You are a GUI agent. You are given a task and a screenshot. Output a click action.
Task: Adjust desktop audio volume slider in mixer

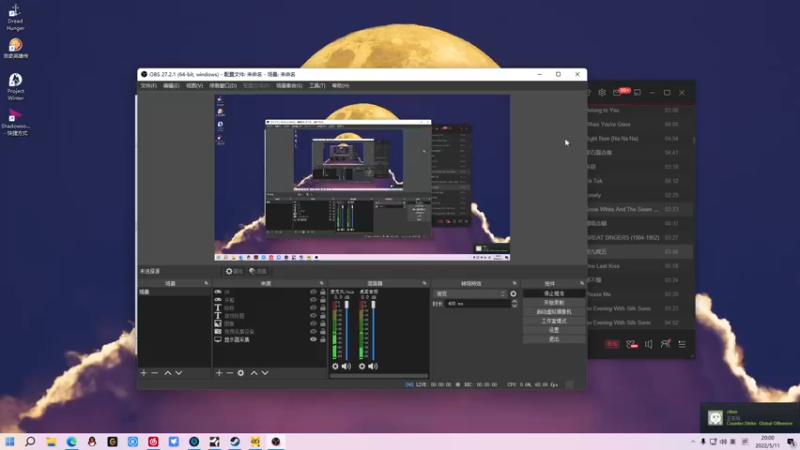[373, 330]
